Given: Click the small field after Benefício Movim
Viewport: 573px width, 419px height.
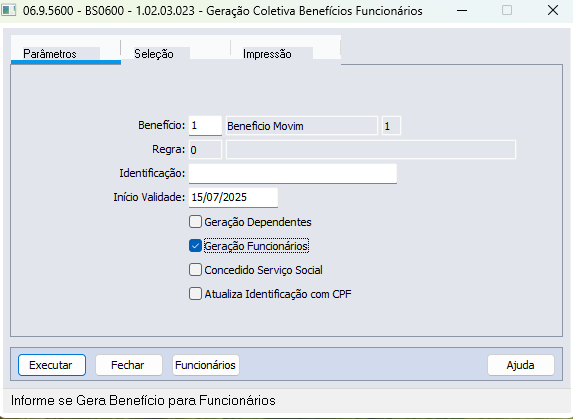Looking at the screenshot, I should coord(391,126).
